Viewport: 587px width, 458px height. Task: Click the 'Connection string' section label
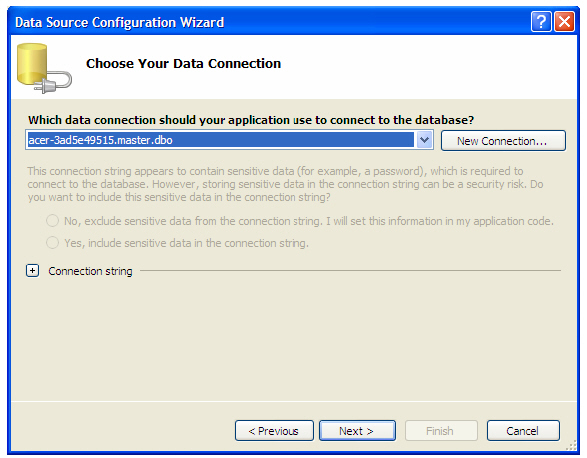pos(90,271)
